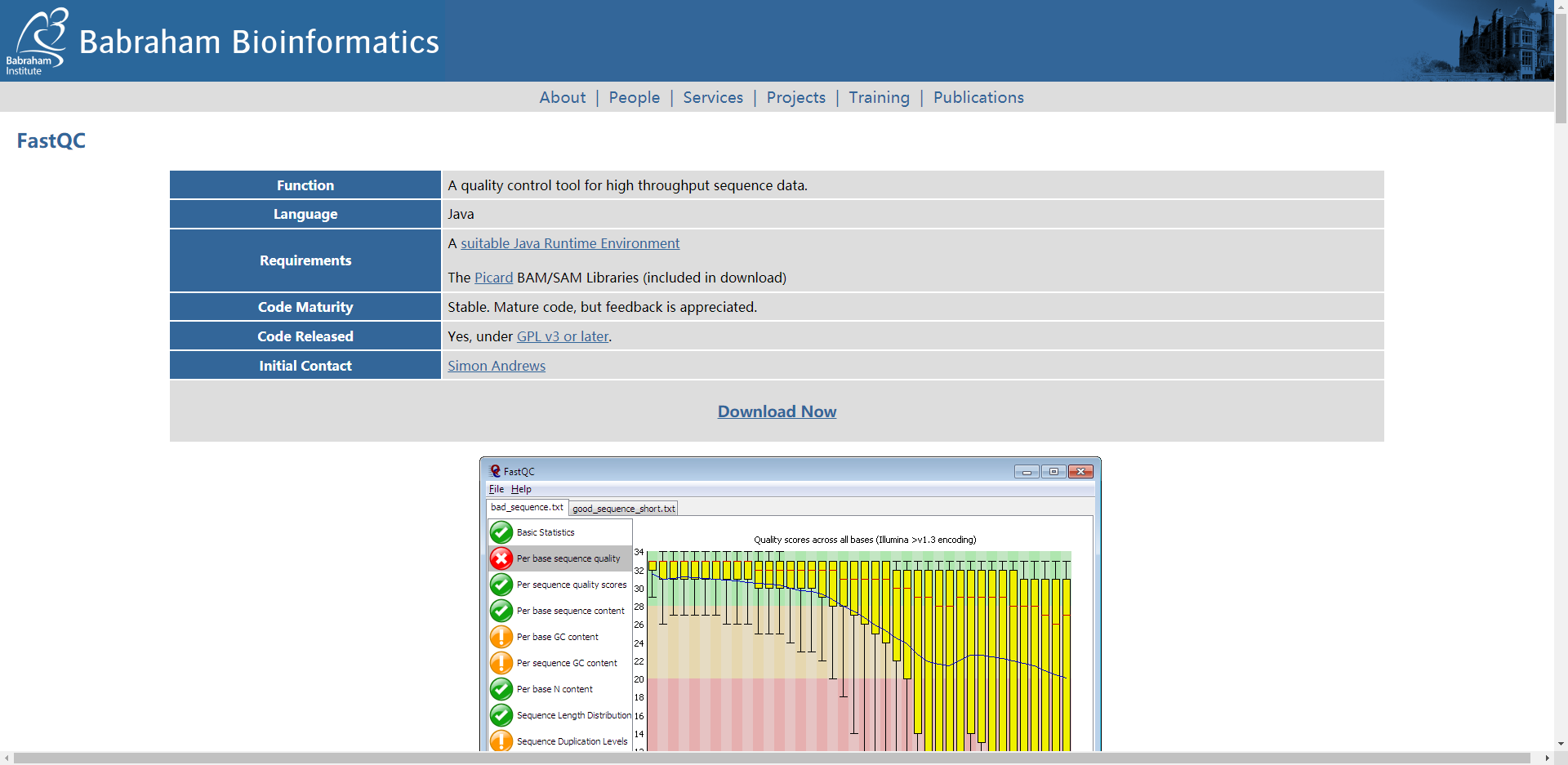The image size is (1568, 765).
Task: Click the Babraham Institute logo
Action: (35, 42)
